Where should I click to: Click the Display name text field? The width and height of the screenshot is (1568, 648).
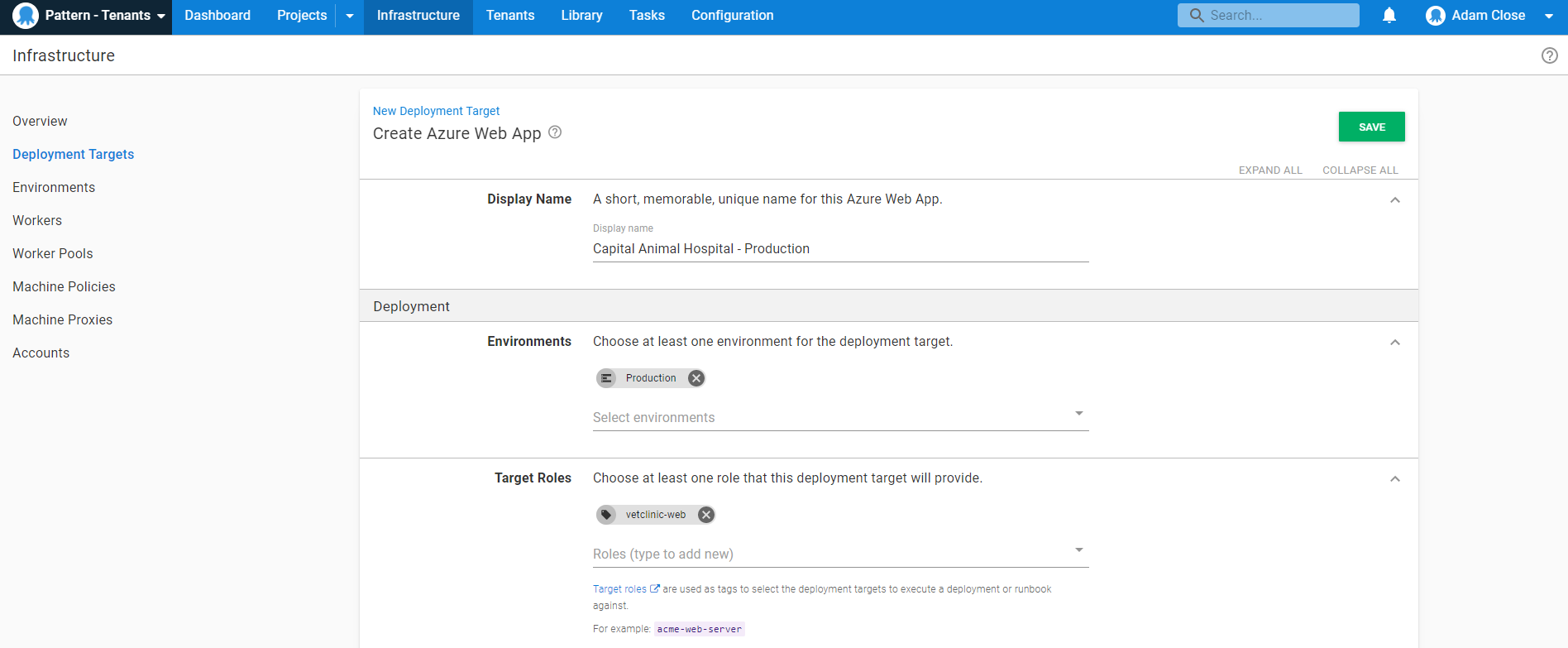[840, 249]
